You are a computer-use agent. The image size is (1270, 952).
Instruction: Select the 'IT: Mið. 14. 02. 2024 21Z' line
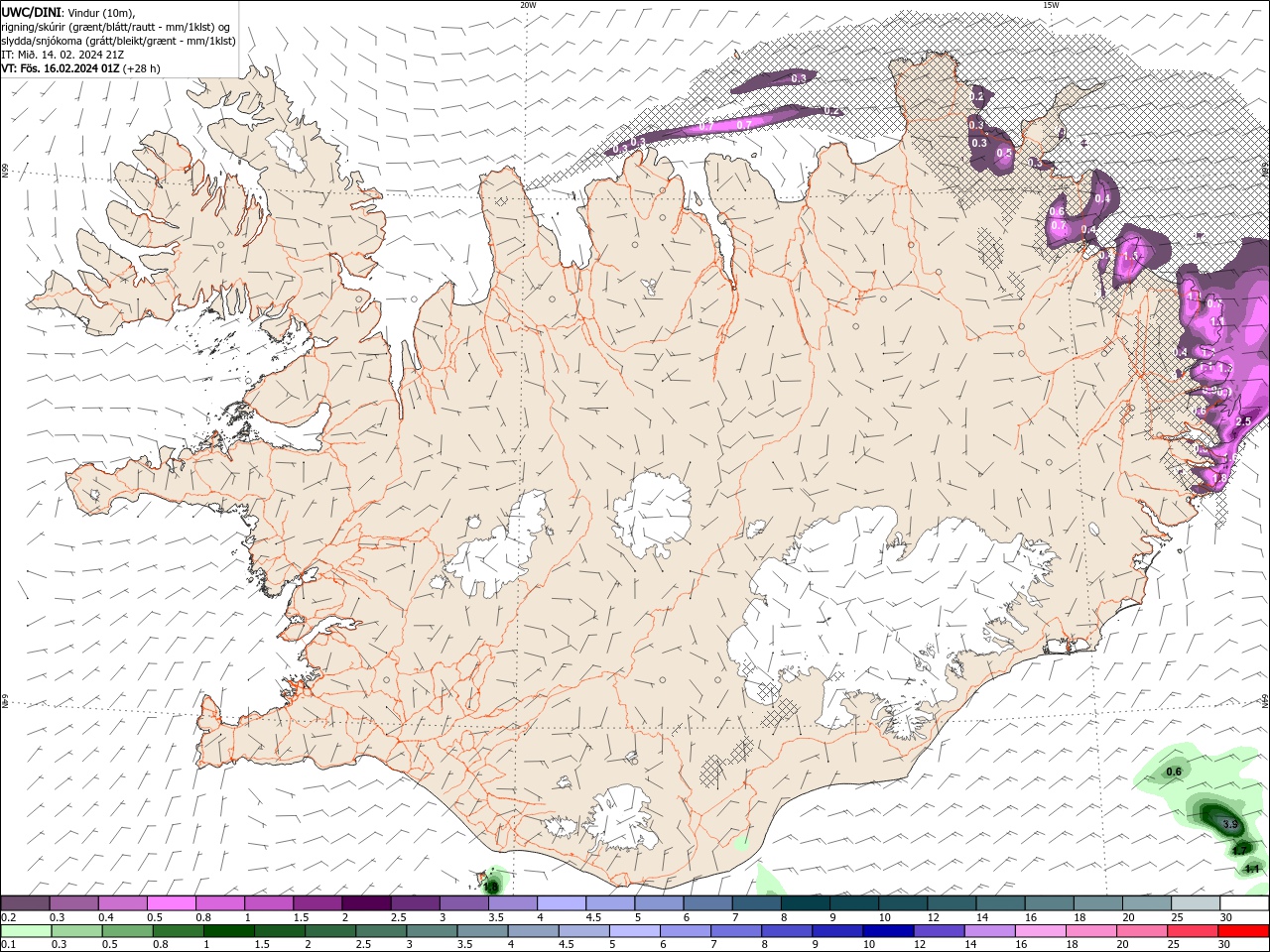coord(62,55)
